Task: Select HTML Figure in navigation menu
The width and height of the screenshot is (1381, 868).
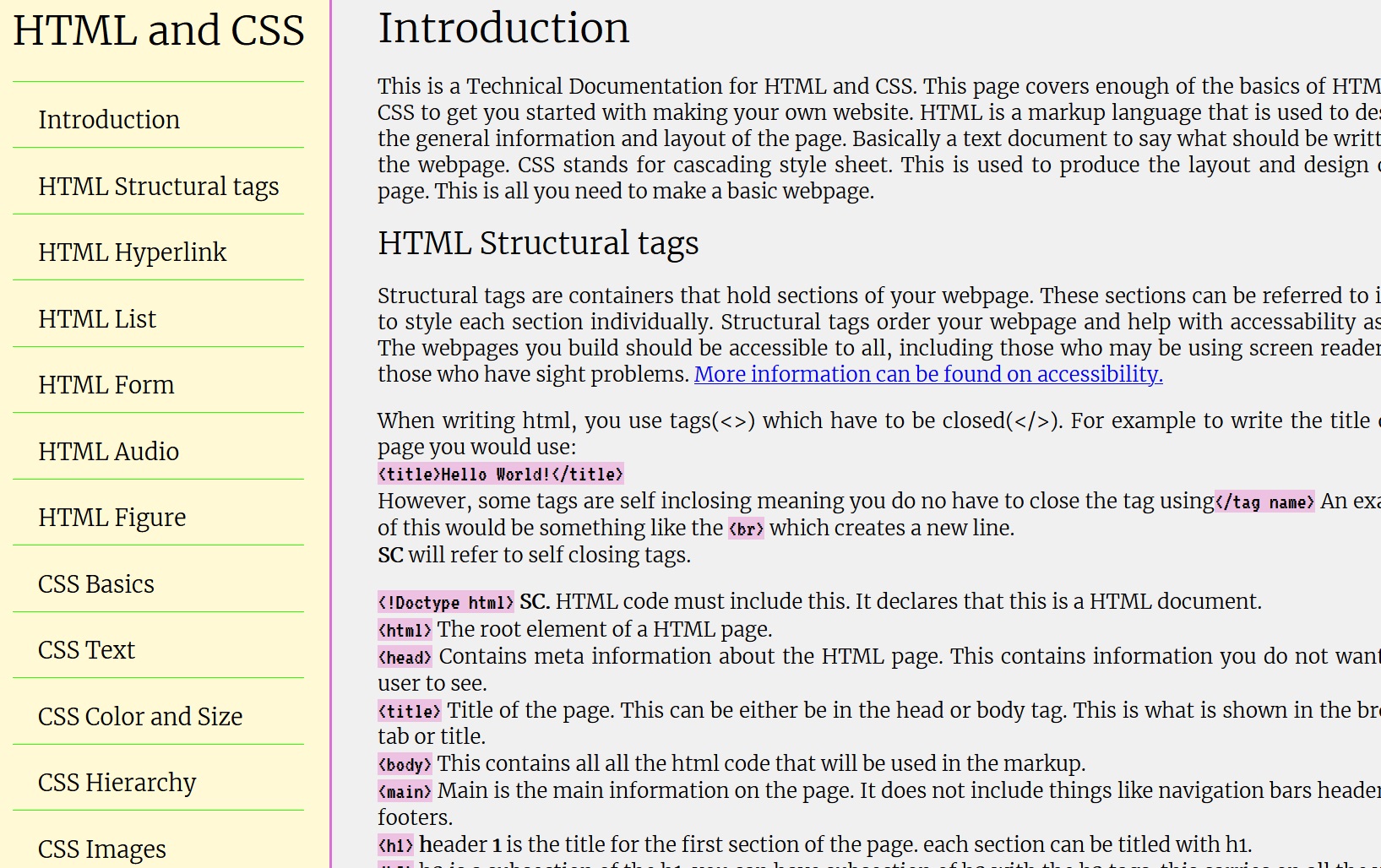Action: (111, 518)
